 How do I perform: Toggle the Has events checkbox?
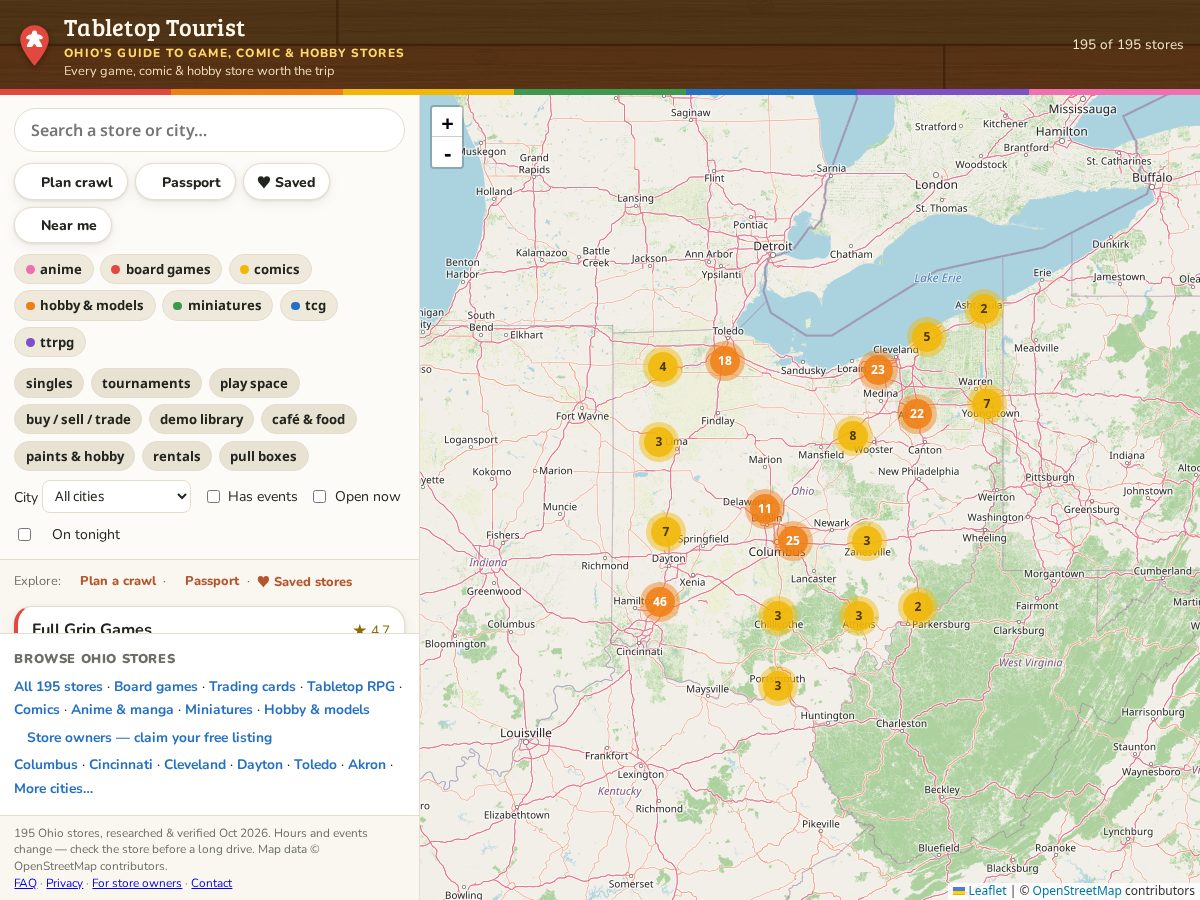(x=213, y=497)
